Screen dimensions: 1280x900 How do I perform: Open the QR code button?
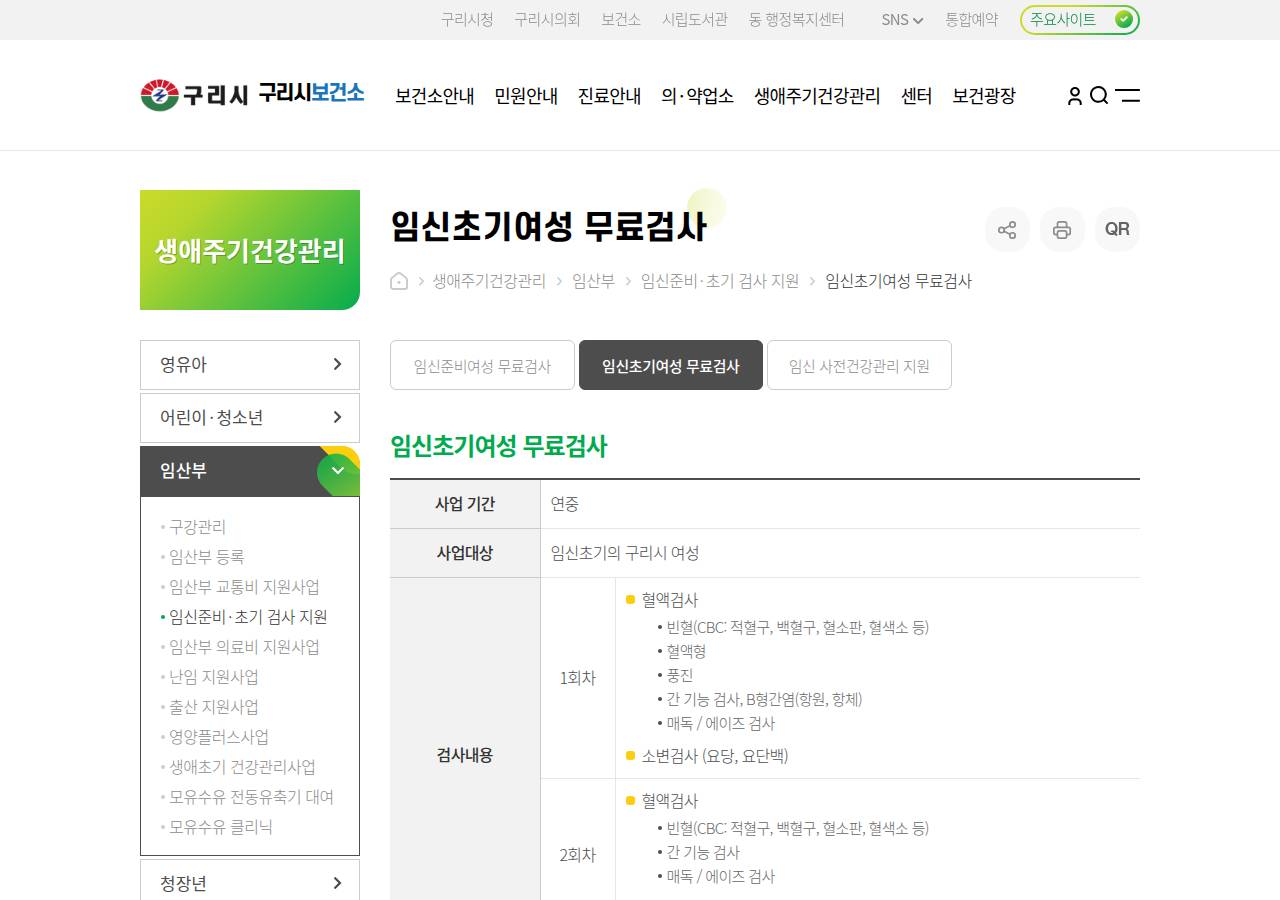pyautogui.click(x=1117, y=229)
